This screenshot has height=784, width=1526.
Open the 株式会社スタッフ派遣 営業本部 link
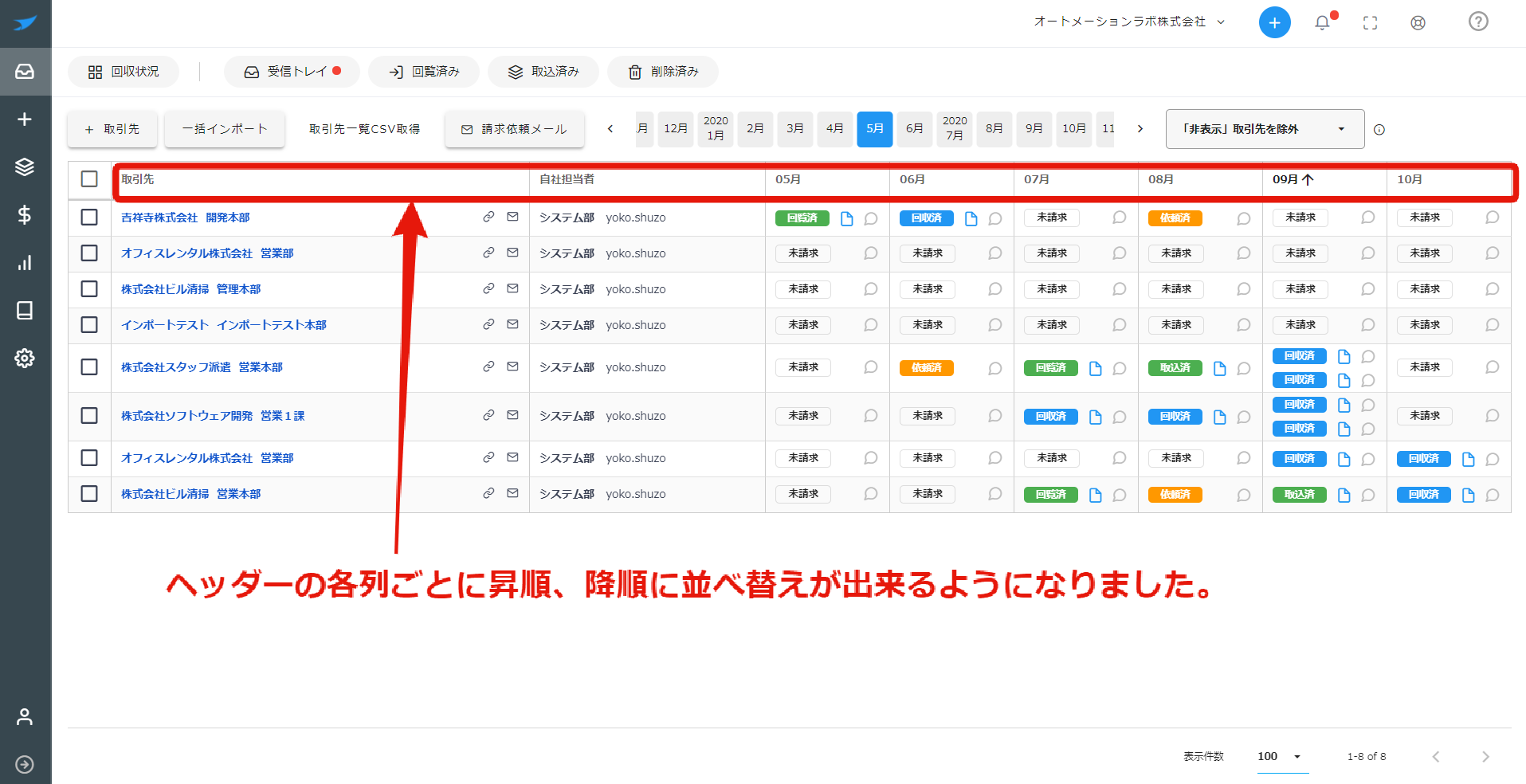click(202, 367)
